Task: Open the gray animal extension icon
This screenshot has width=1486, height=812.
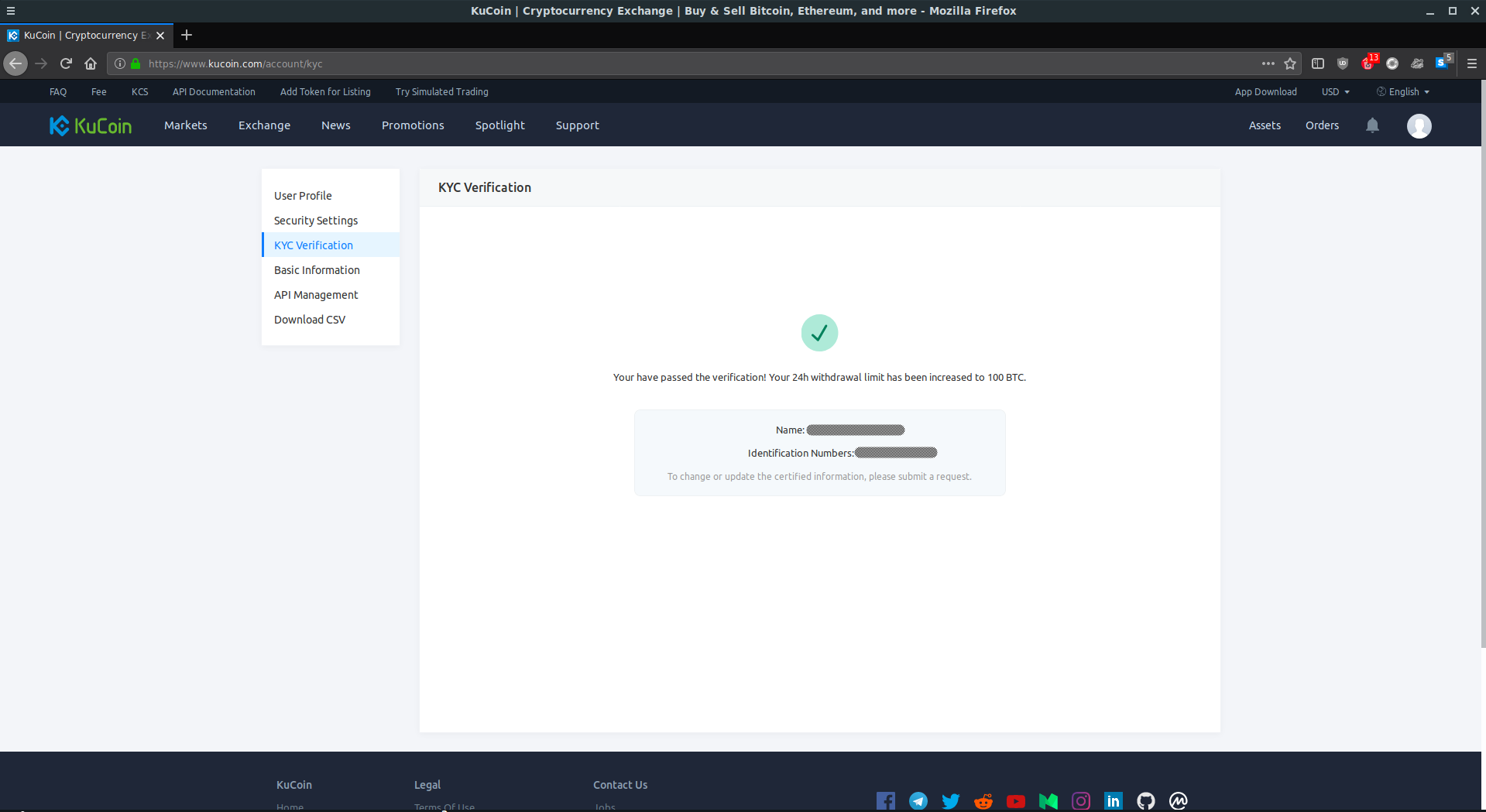Action: click(1417, 63)
